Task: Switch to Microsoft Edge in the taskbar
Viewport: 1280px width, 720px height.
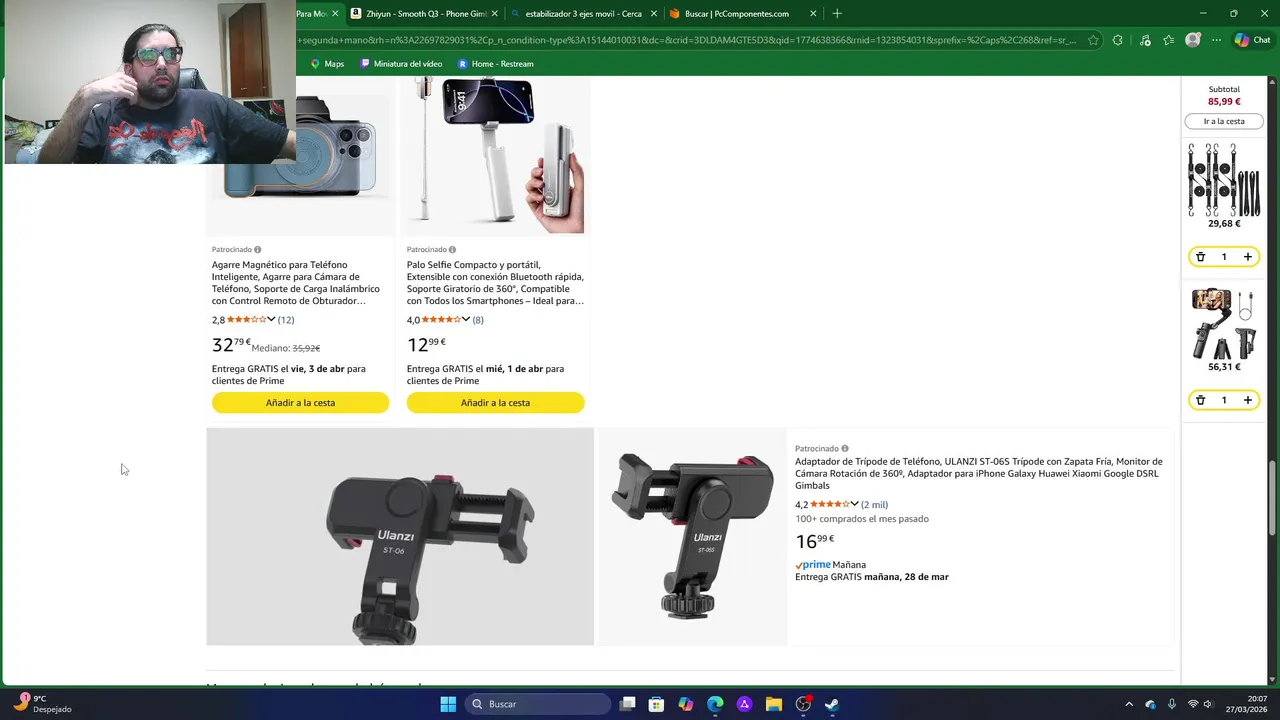Action: tap(715, 704)
